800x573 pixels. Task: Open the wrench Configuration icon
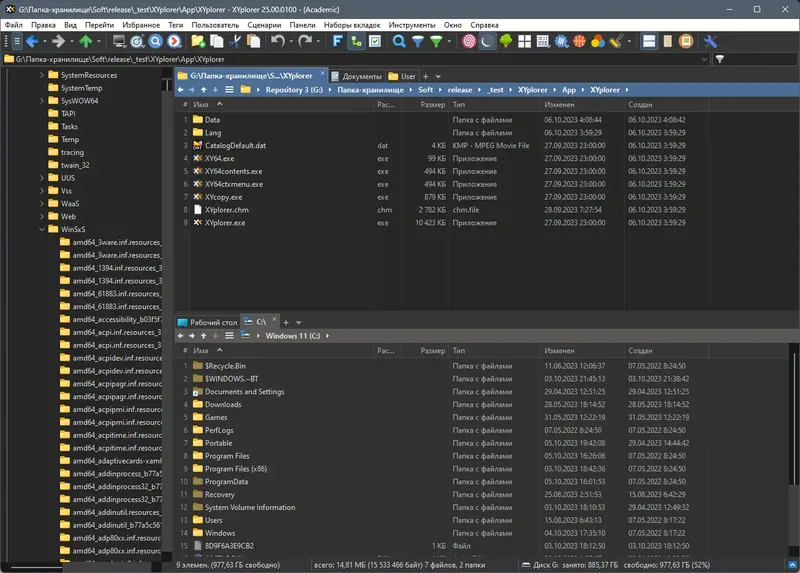711,42
